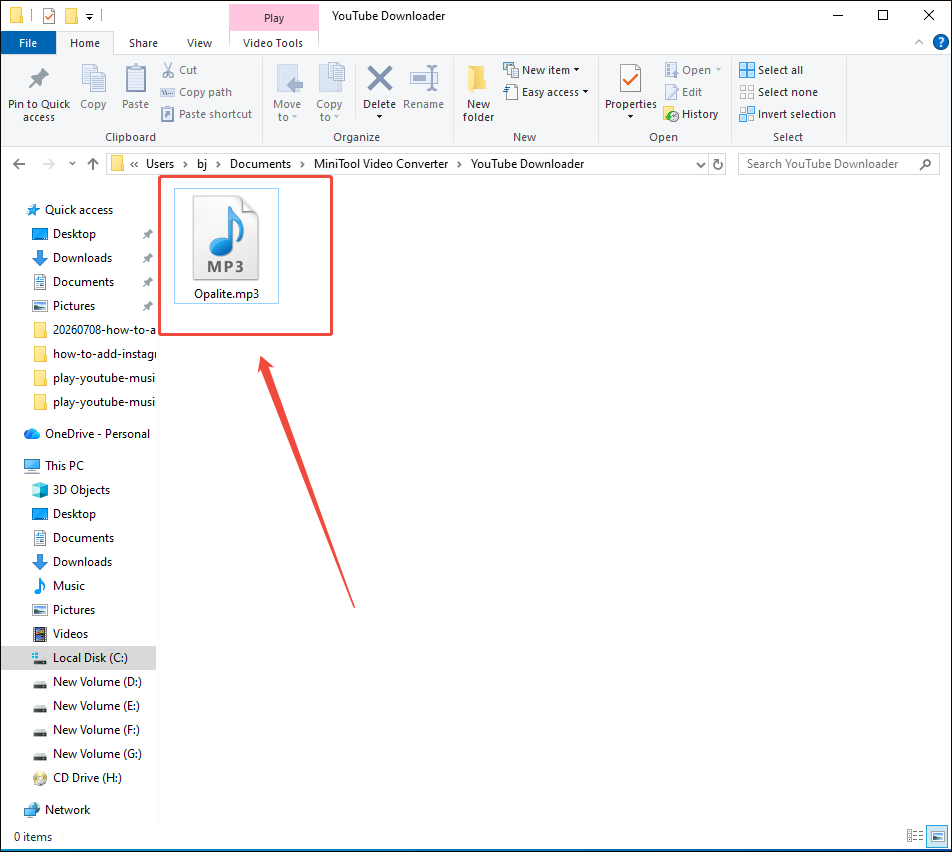Create a New folder
This screenshot has height=852, width=952.
(x=478, y=93)
